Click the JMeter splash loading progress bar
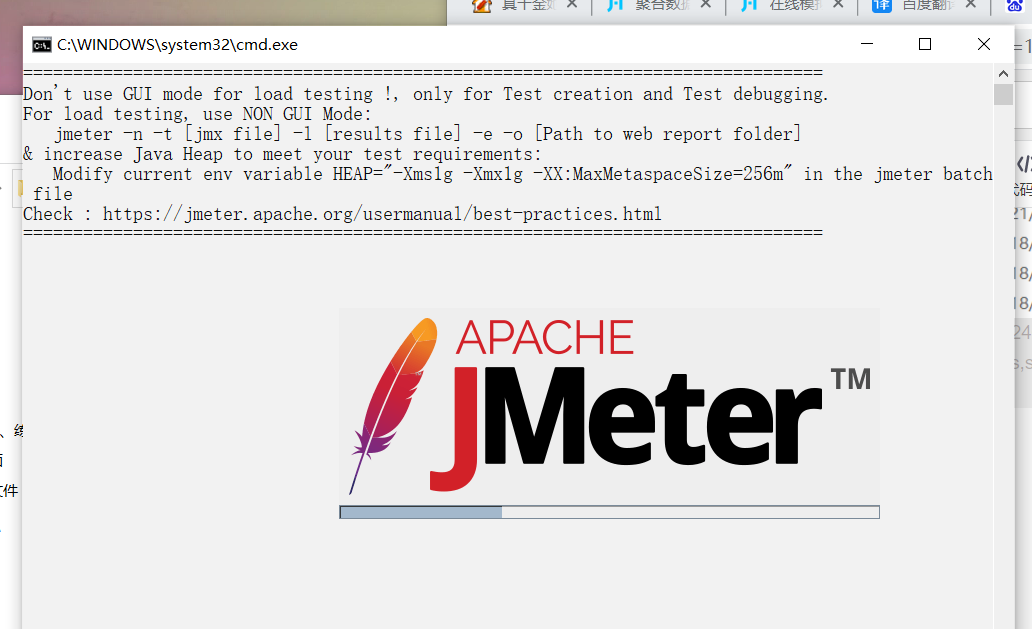This screenshot has height=629, width=1032. [x=609, y=512]
